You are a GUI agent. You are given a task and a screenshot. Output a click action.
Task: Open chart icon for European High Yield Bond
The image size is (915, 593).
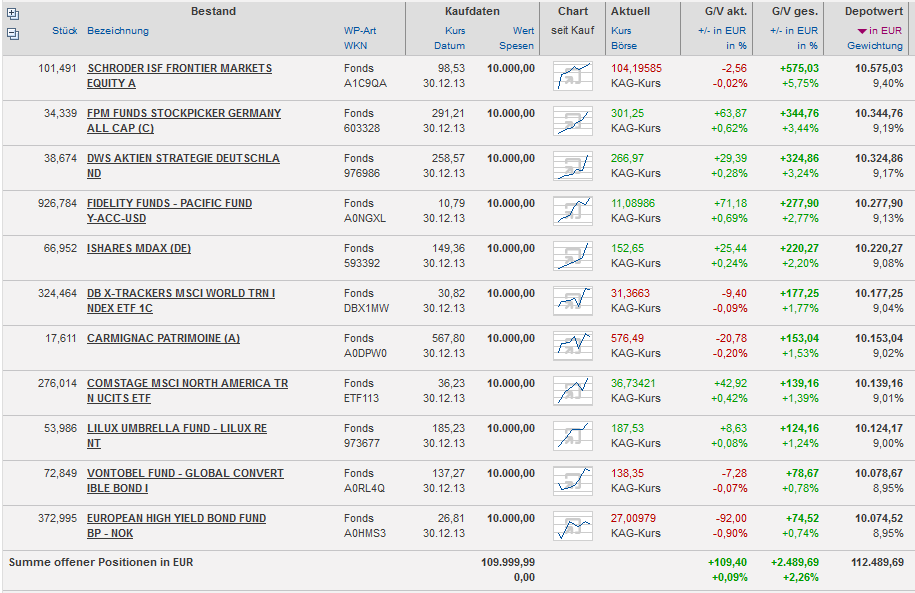[x=573, y=526]
